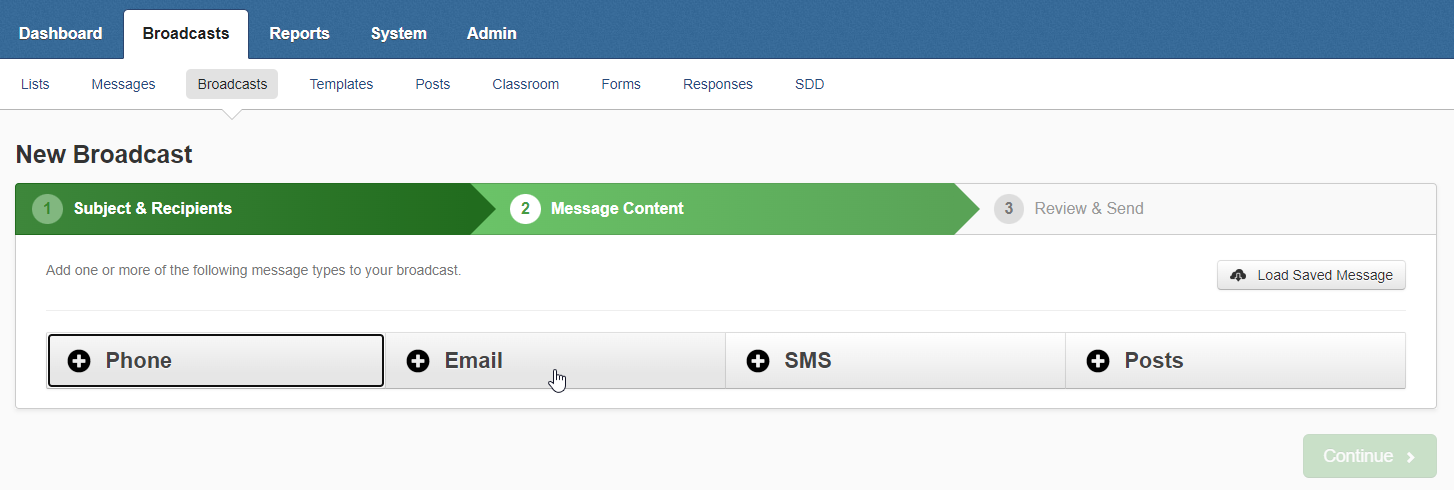Image resolution: width=1454 pixels, height=490 pixels.
Task: Select step 1 Subject & Recipients
Action: coord(152,209)
